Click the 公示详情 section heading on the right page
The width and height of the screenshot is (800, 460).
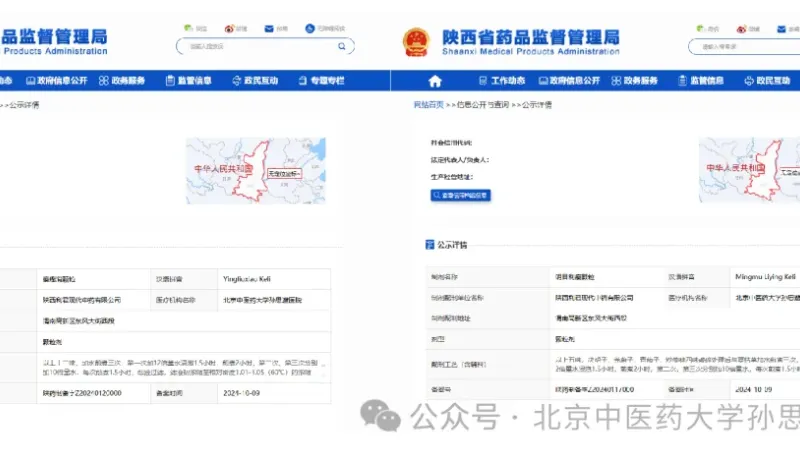point(452,245)
